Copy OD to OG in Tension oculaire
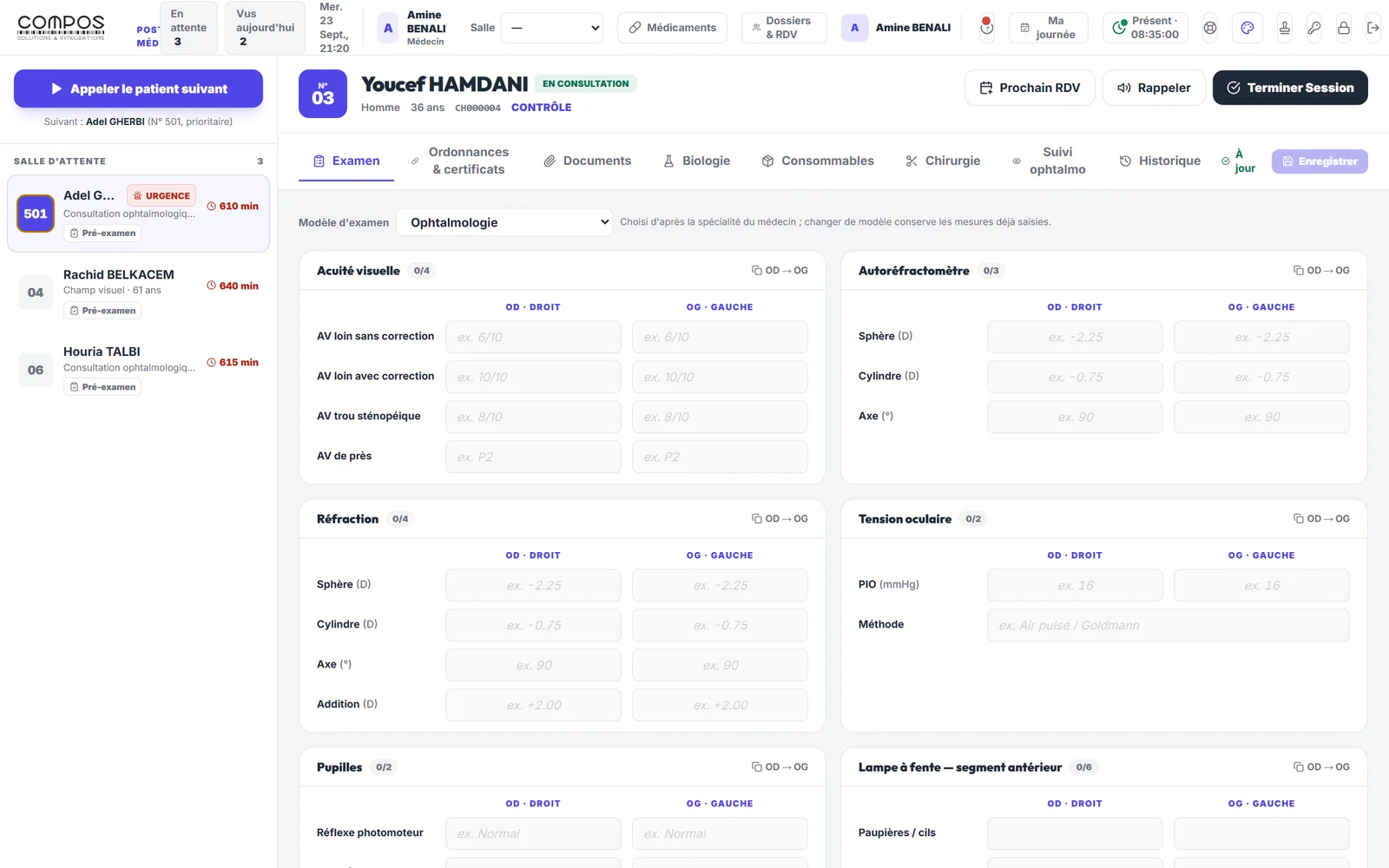This screenshot has width=1389, height=868. click(1321, 519)
